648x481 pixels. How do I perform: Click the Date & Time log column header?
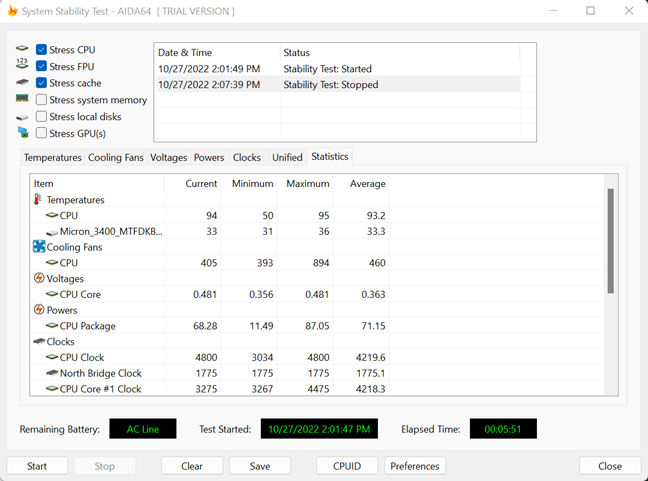(x=217, y=52)
